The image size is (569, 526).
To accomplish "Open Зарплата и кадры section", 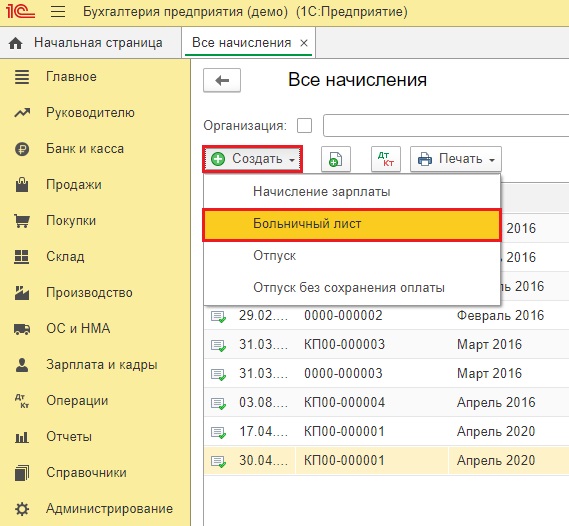I will tap(102, 365).
